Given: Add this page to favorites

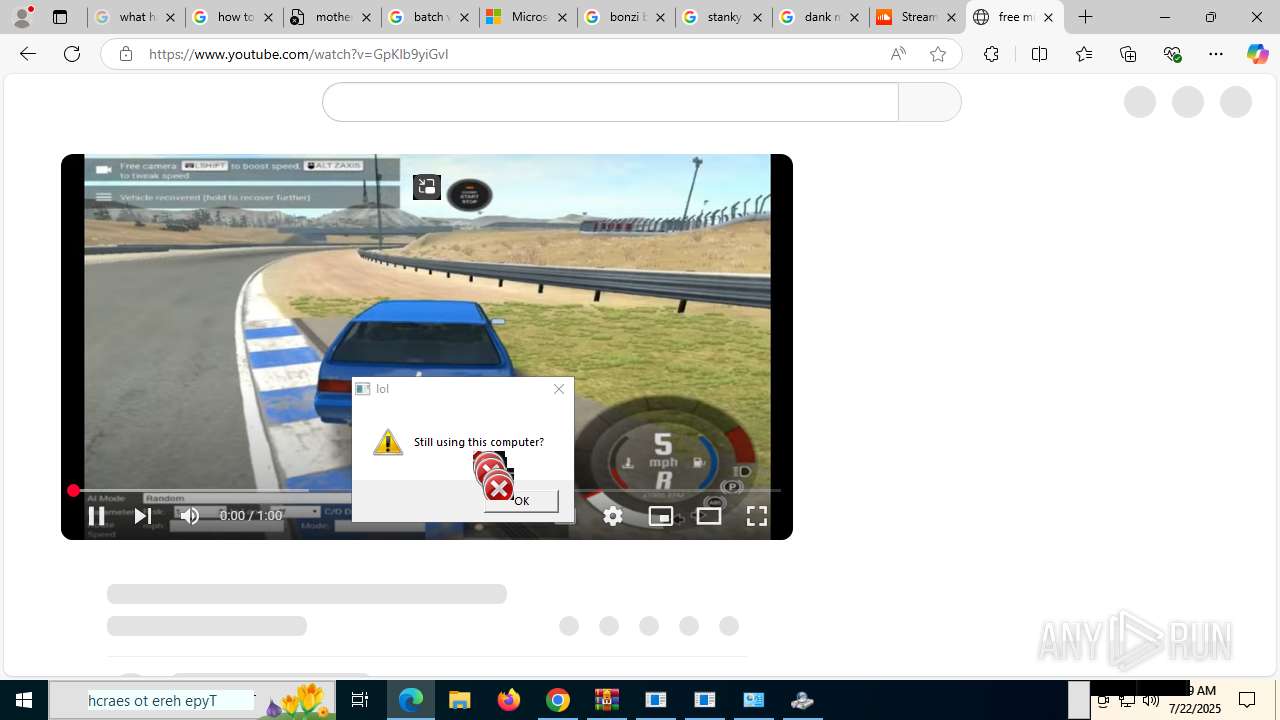Looking at the screenshot, I should tap(937, 54).
